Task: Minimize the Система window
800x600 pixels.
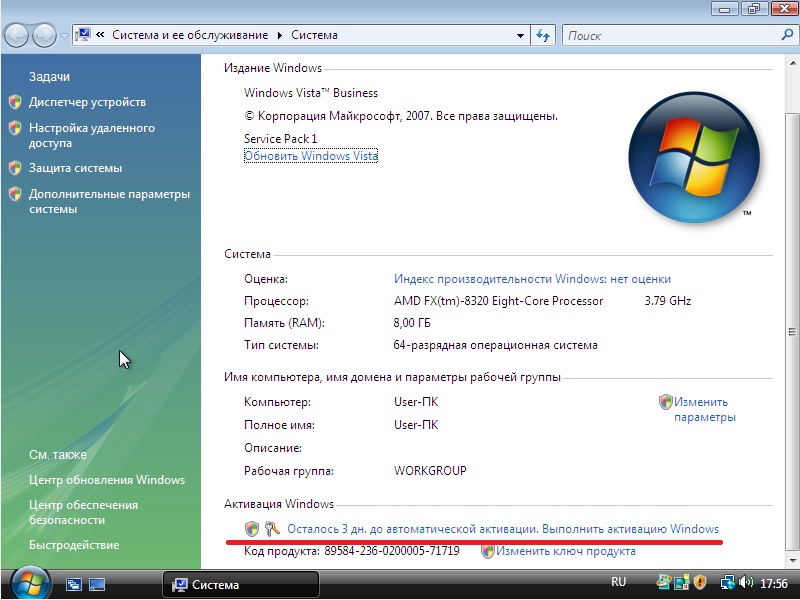Action: (724, 8)
